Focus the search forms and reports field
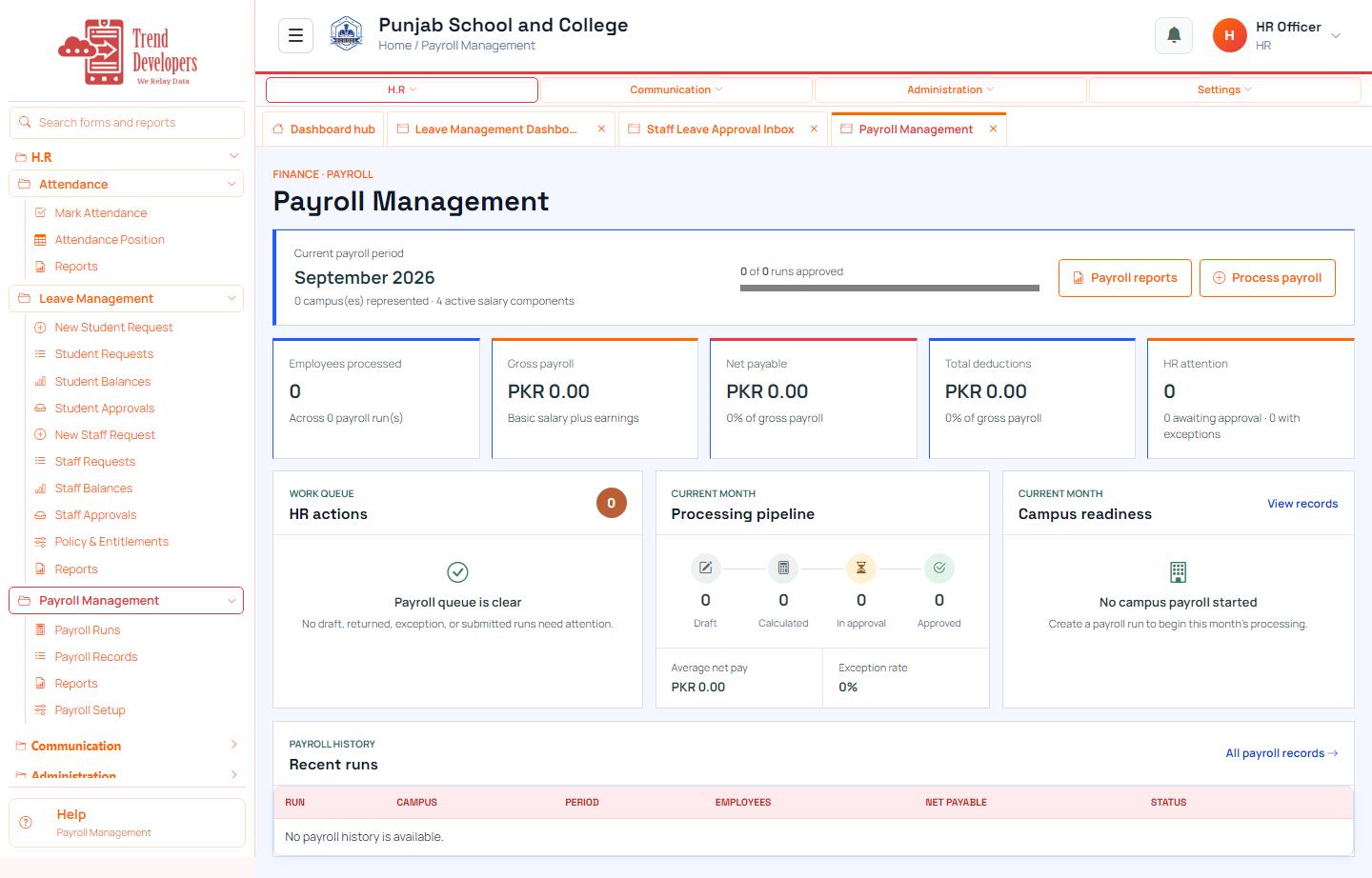 coord(127,123)
